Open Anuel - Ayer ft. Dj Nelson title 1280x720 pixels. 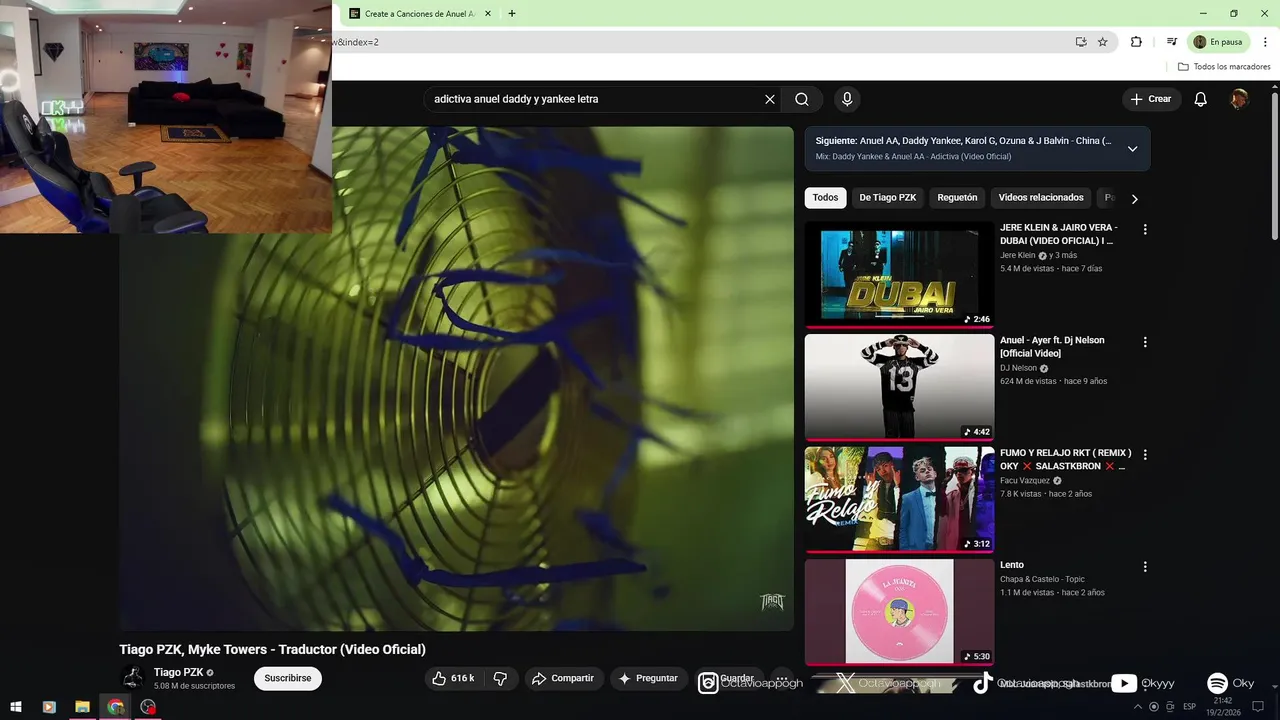pyautogui.click(x=1052, y=347)
